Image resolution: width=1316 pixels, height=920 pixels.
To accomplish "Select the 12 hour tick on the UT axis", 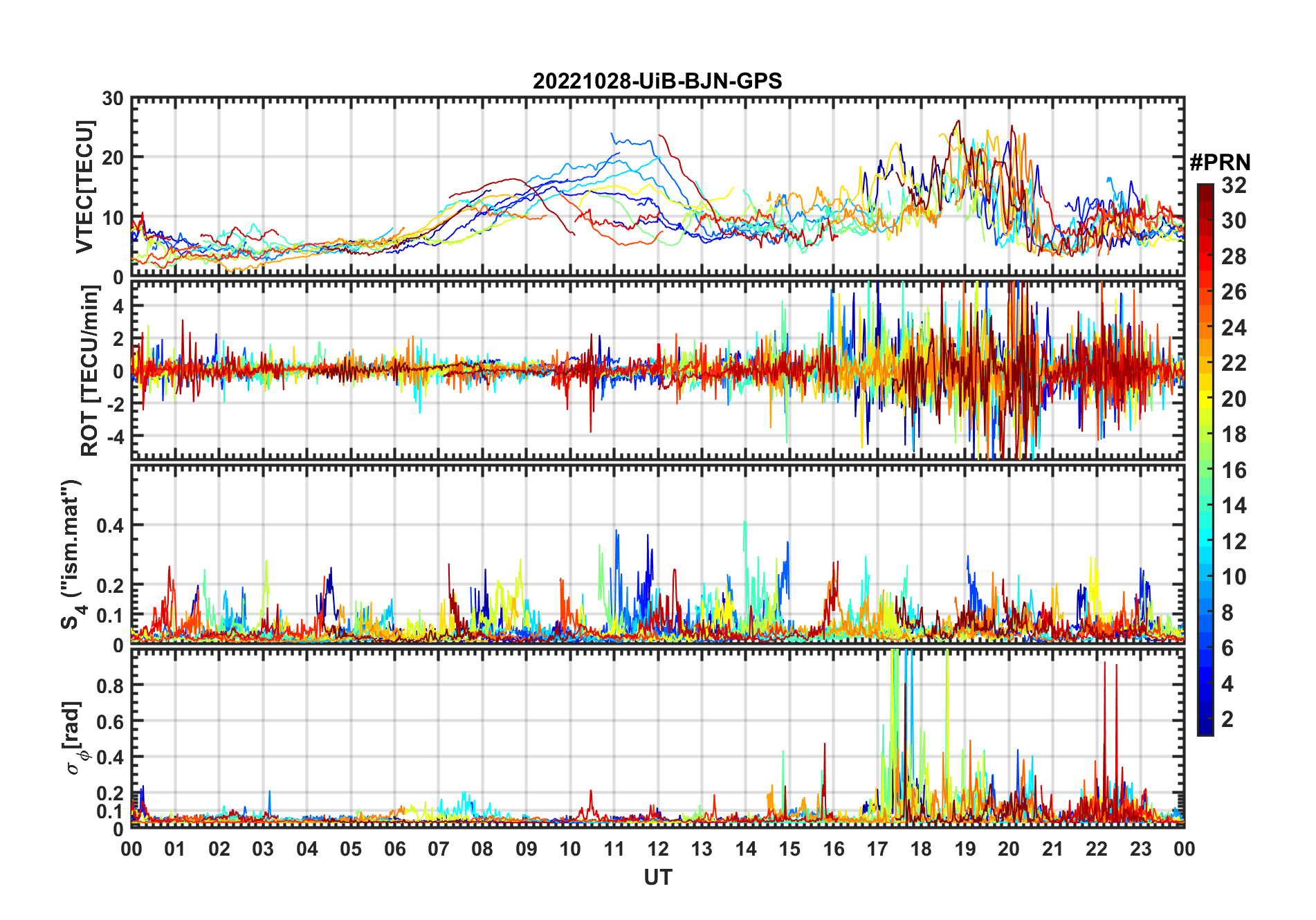I will pyautogui.click(x=657, y=849).
